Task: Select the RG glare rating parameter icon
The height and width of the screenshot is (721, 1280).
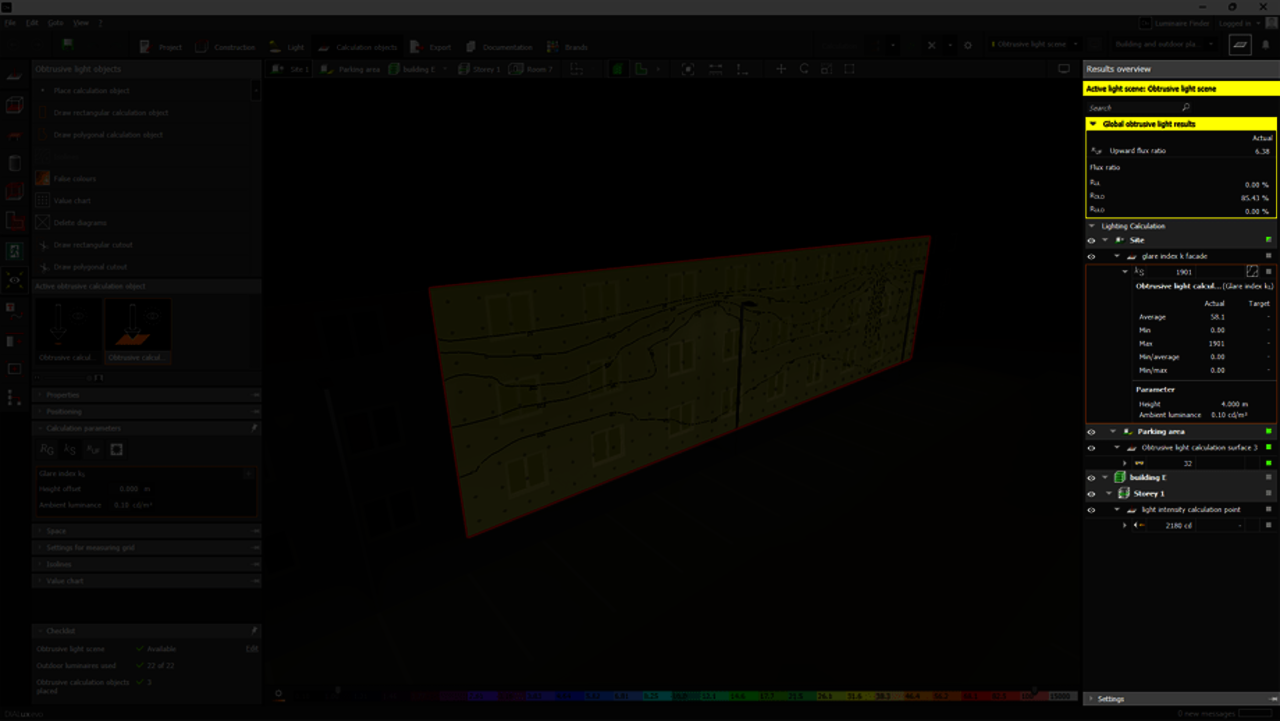Action: 47,450
